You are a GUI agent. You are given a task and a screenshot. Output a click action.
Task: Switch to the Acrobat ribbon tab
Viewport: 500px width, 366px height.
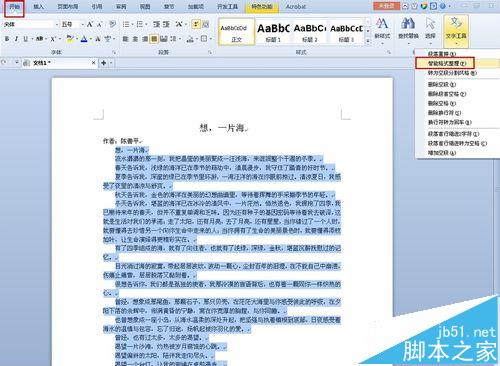tap(296, 6)
